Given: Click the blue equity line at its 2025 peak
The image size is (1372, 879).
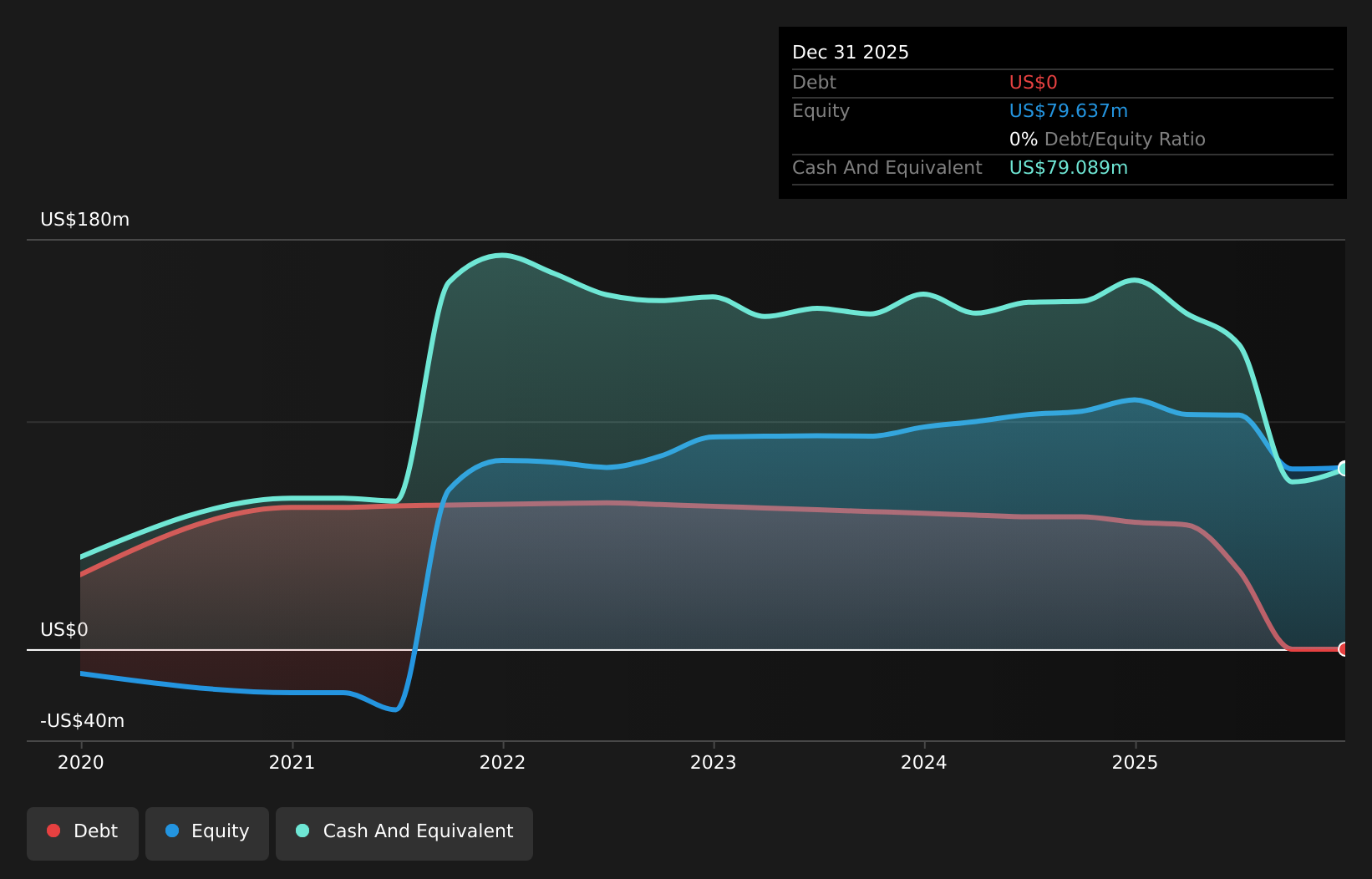Looking at the screenshot, I should pyautogui.click(x=1134, y=400).
